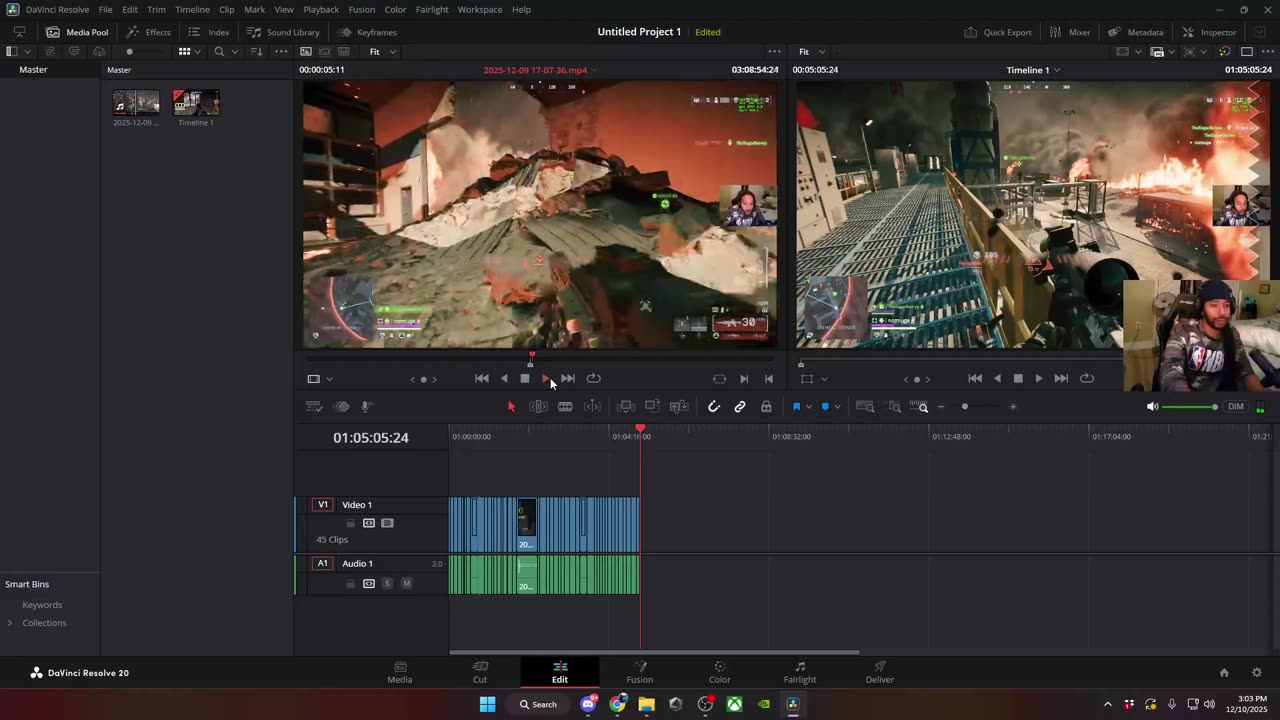1280x720 pixels.
Task: Switch to the Color page tab
Action: pos(719,672)
